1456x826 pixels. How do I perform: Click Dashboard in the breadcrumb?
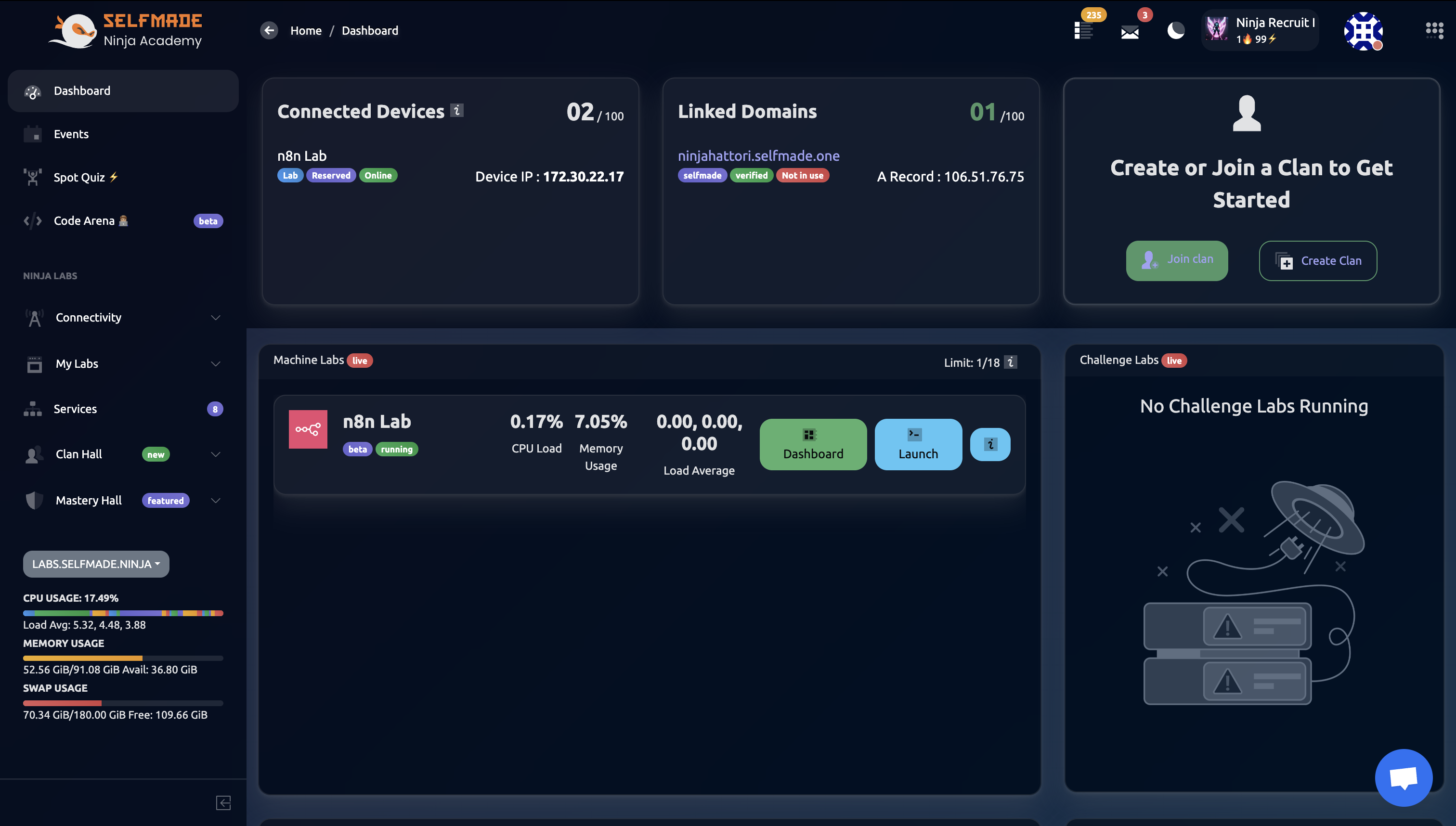[x=370, y=30]
